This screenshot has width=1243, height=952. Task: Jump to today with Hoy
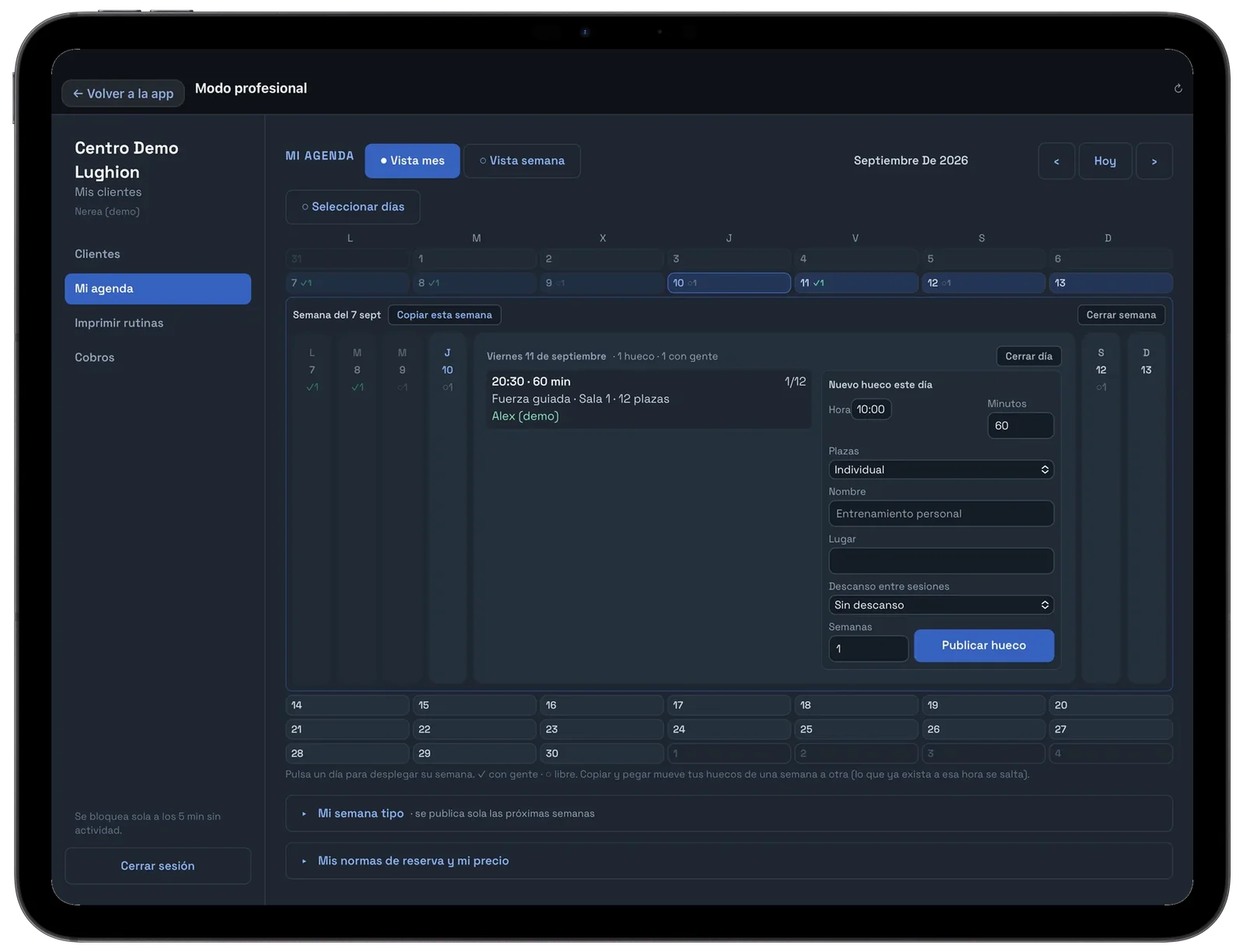pyautogui.click(x=1105, y=161)
